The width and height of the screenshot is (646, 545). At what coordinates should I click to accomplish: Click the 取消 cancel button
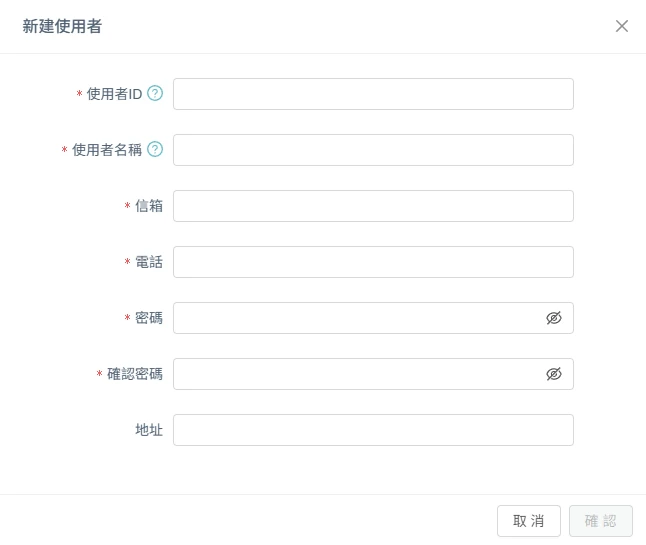[x=529, y=521]
